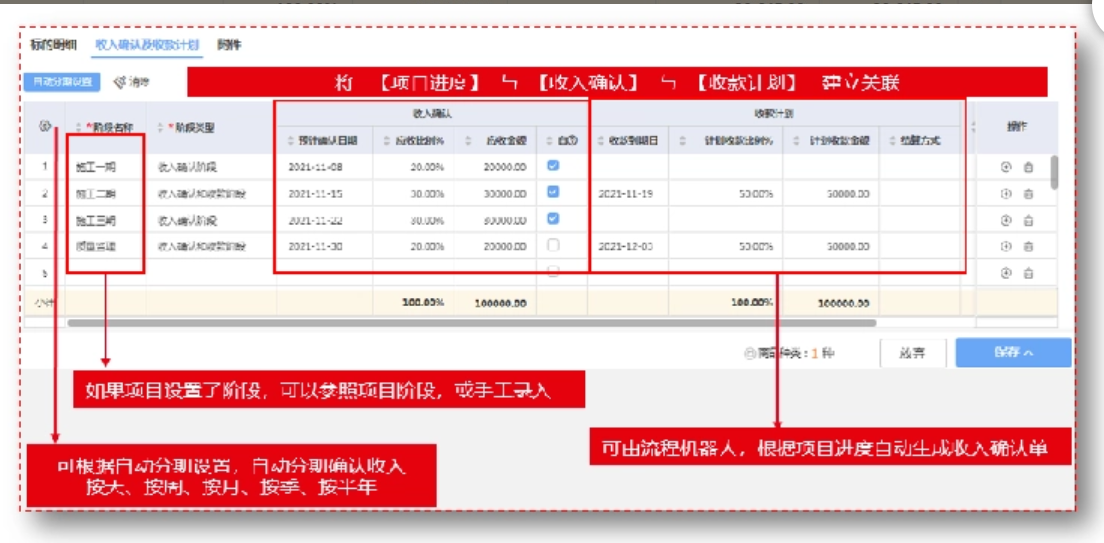Screen dimensions: 1104x543
Task: Delete row 1 using the trash icon
Action: (1028, 167)
